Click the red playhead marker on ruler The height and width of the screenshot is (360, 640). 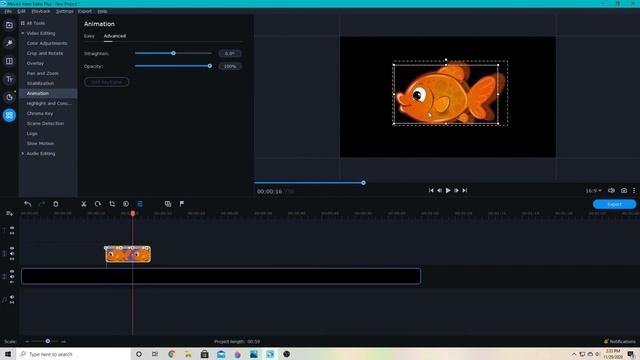pyautogui.click(x=133, y=213)
